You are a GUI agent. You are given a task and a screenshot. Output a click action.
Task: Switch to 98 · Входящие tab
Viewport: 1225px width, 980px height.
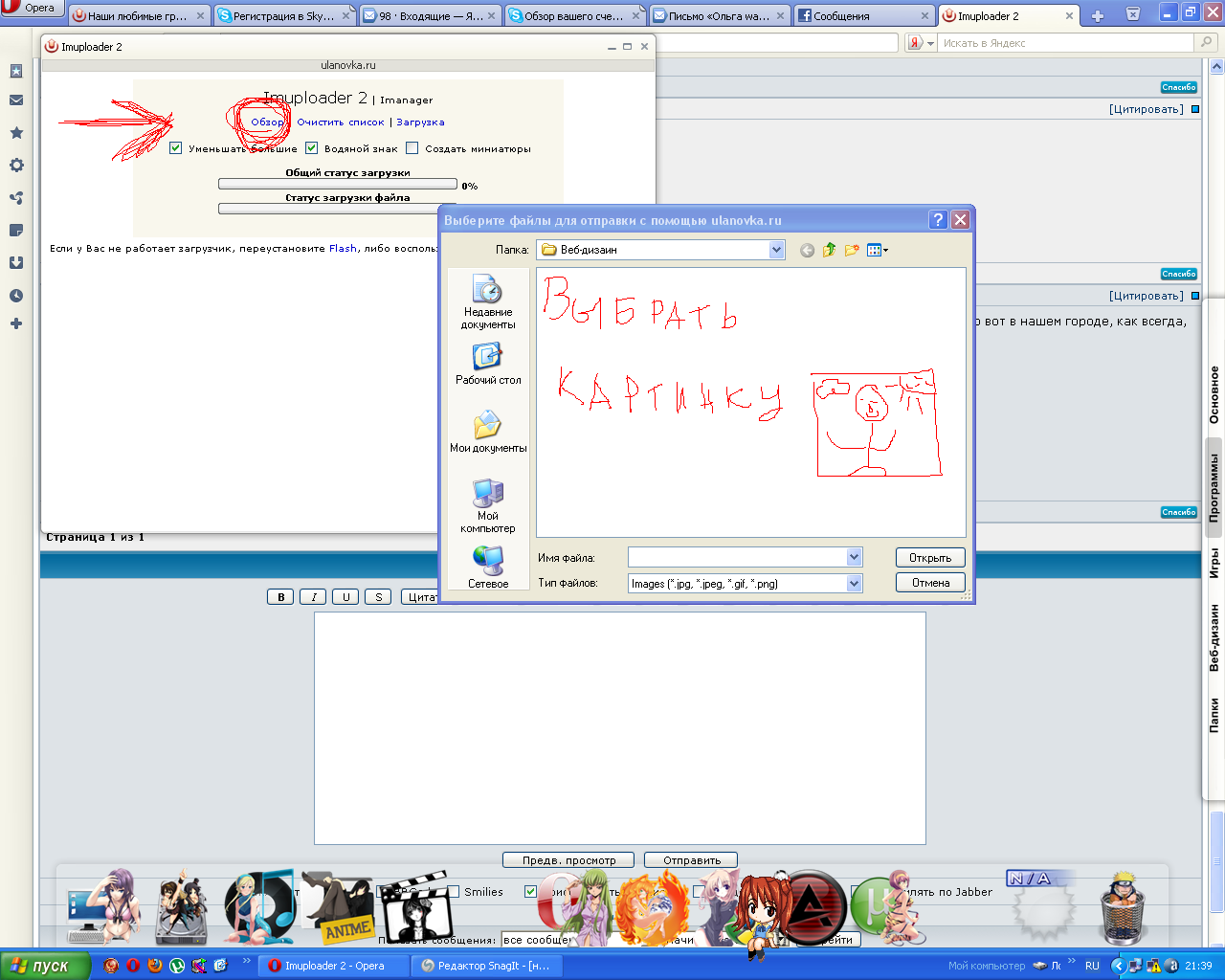(430, 16)
